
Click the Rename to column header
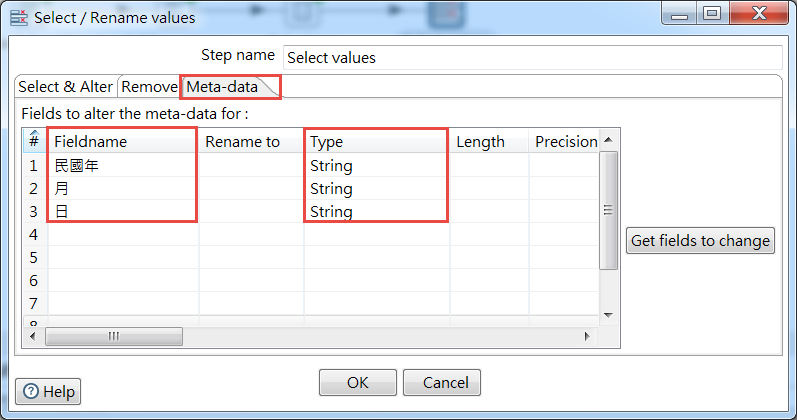click(251, 142)
